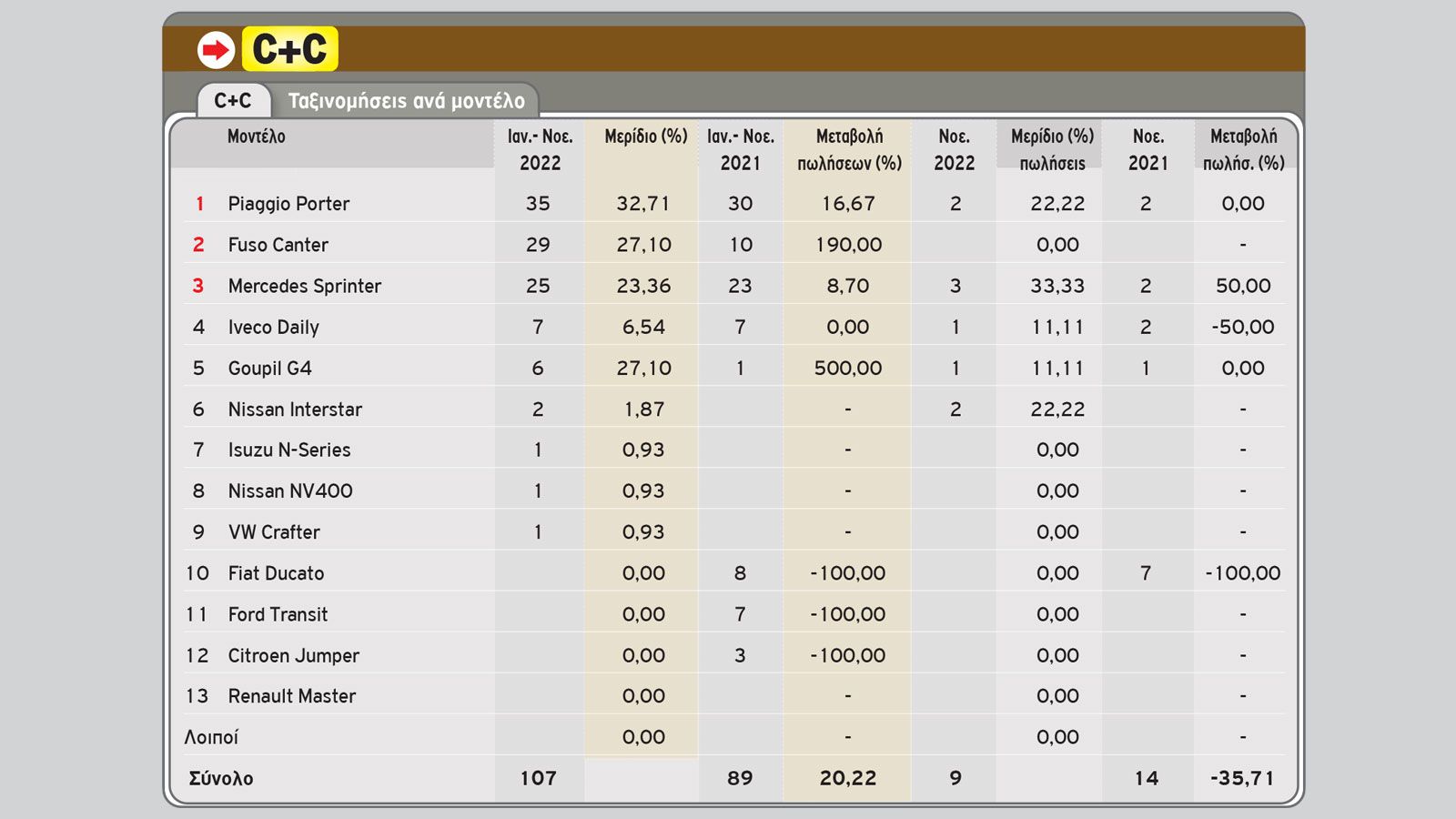The height and width of the screenshot is (819, 1456).
Task: Click Mercedes Sprinter November share 33,33
Action: coord(1057,286)
